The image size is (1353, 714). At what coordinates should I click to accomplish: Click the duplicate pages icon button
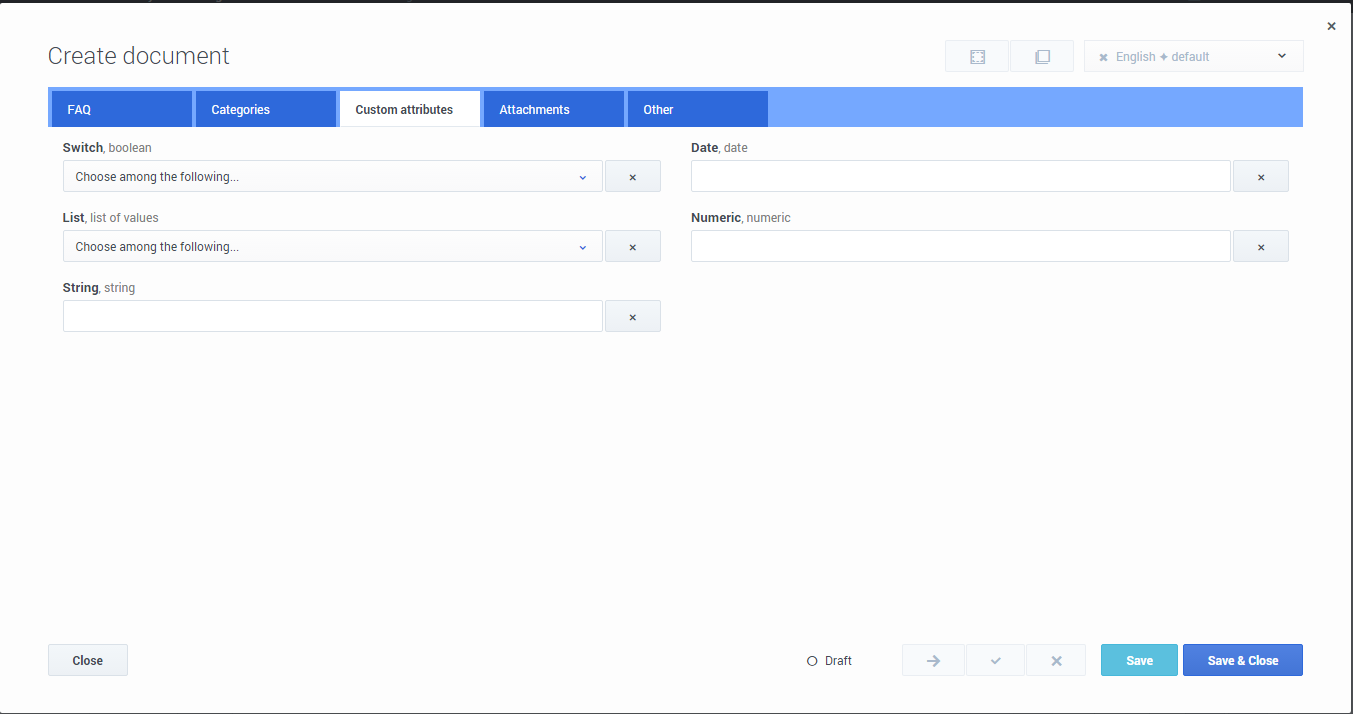(1041, 57)
